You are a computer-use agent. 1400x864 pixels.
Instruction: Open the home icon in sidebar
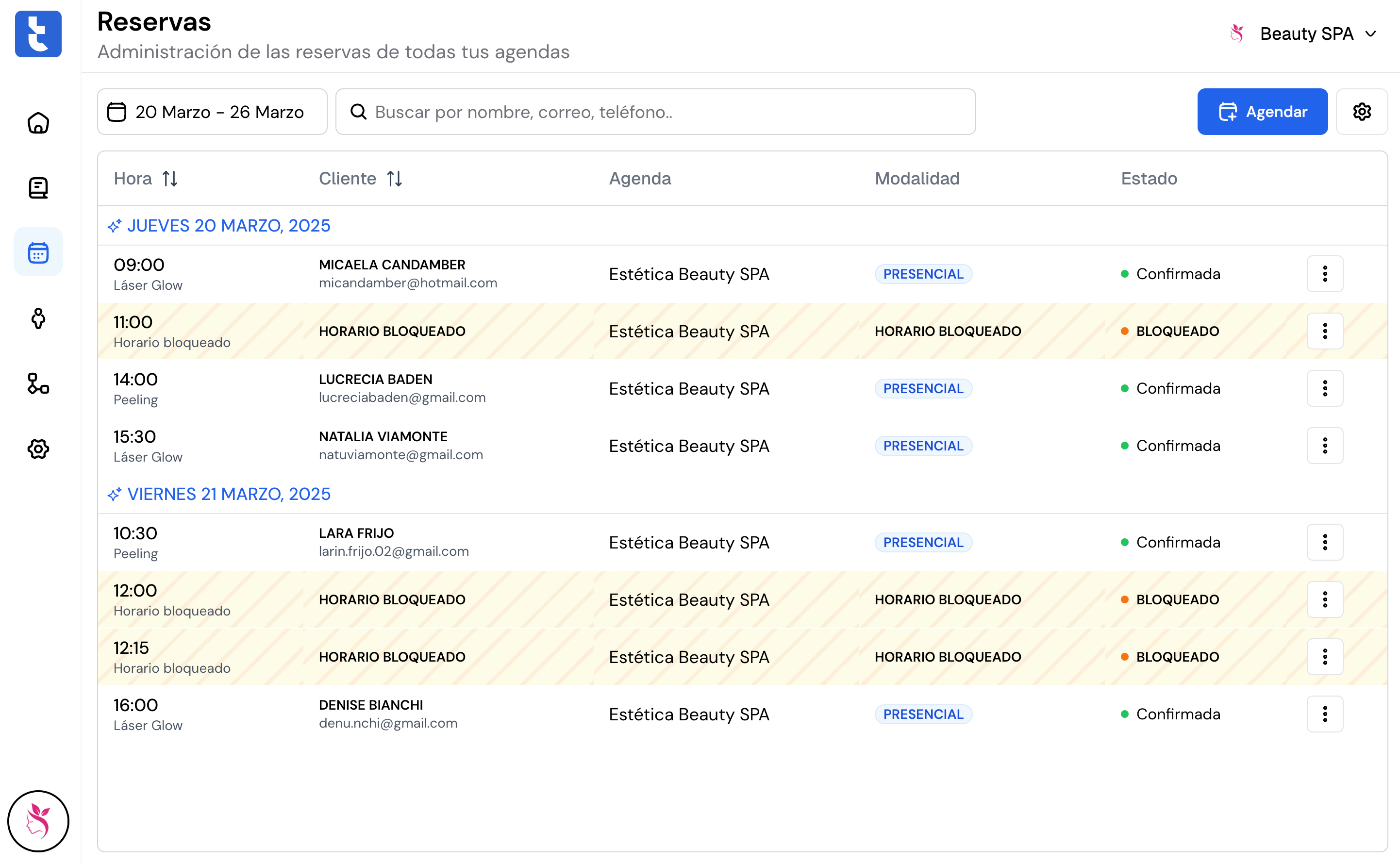click(x=38, y=123)
